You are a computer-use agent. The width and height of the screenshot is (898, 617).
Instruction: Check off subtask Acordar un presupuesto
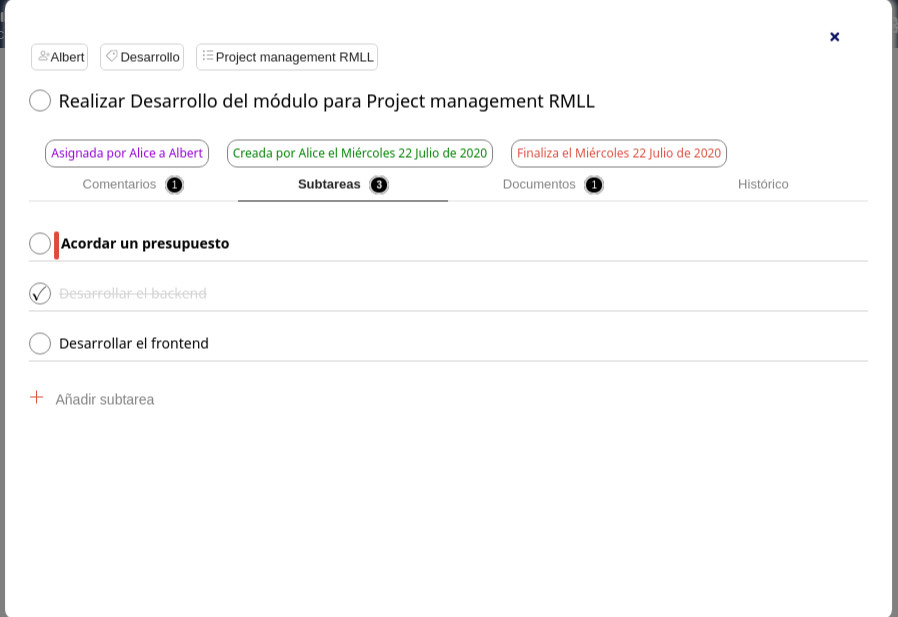coord(40,243)
